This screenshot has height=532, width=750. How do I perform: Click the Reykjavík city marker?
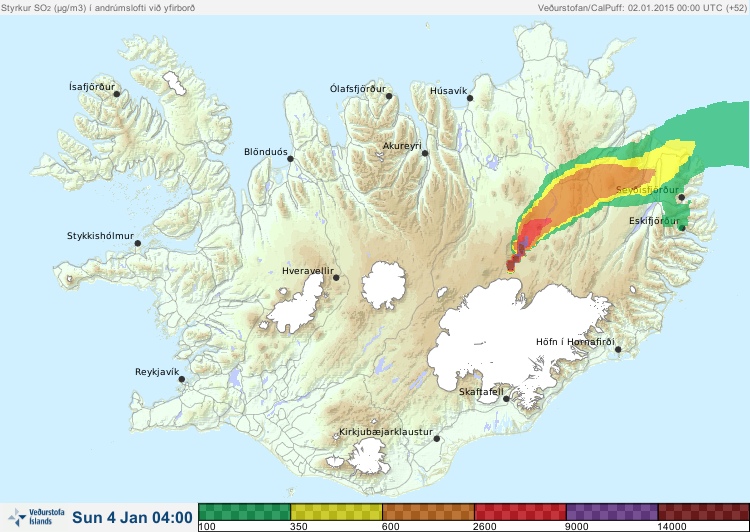(x=182, y=379)
